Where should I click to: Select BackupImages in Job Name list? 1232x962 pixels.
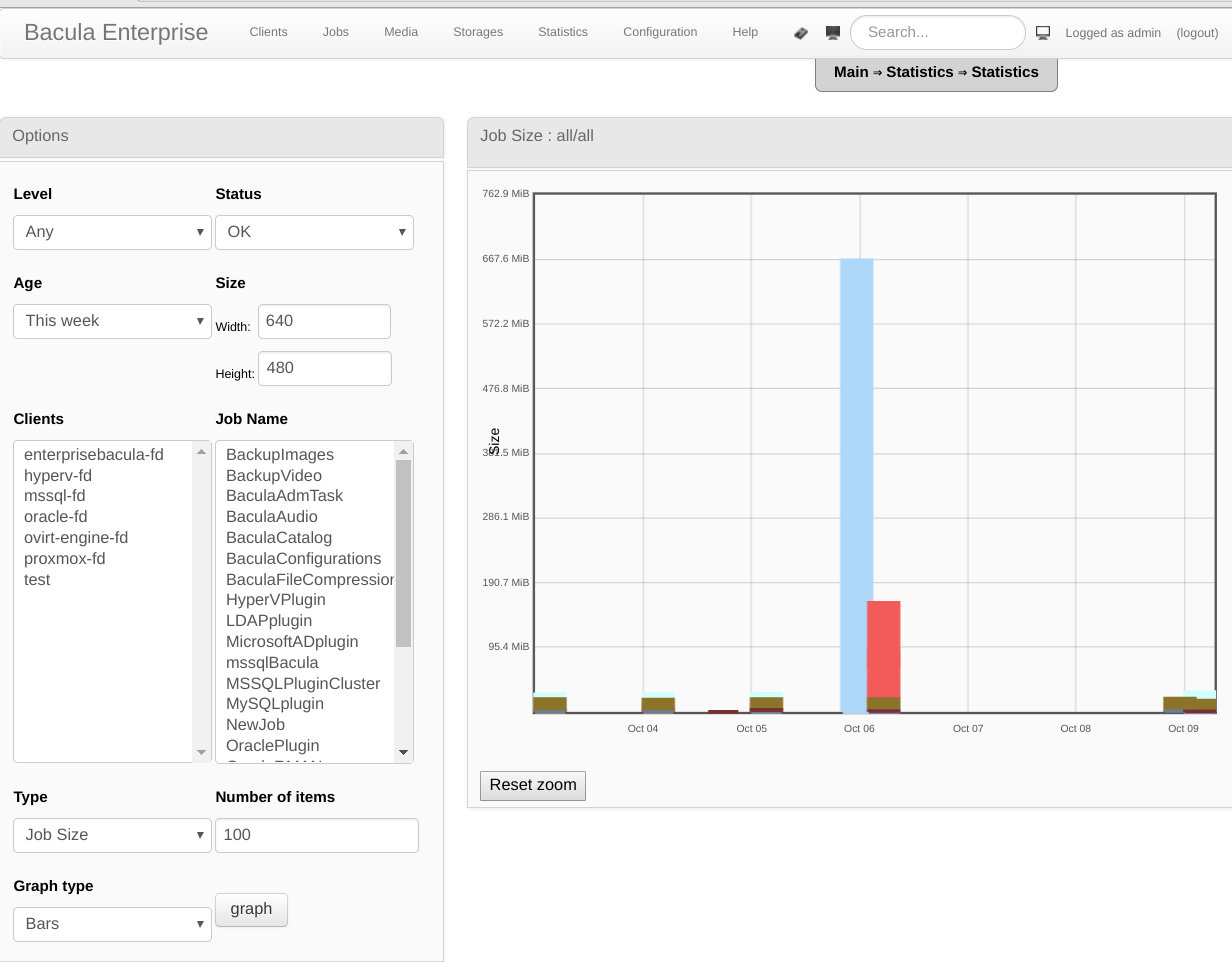click(305, 455)
